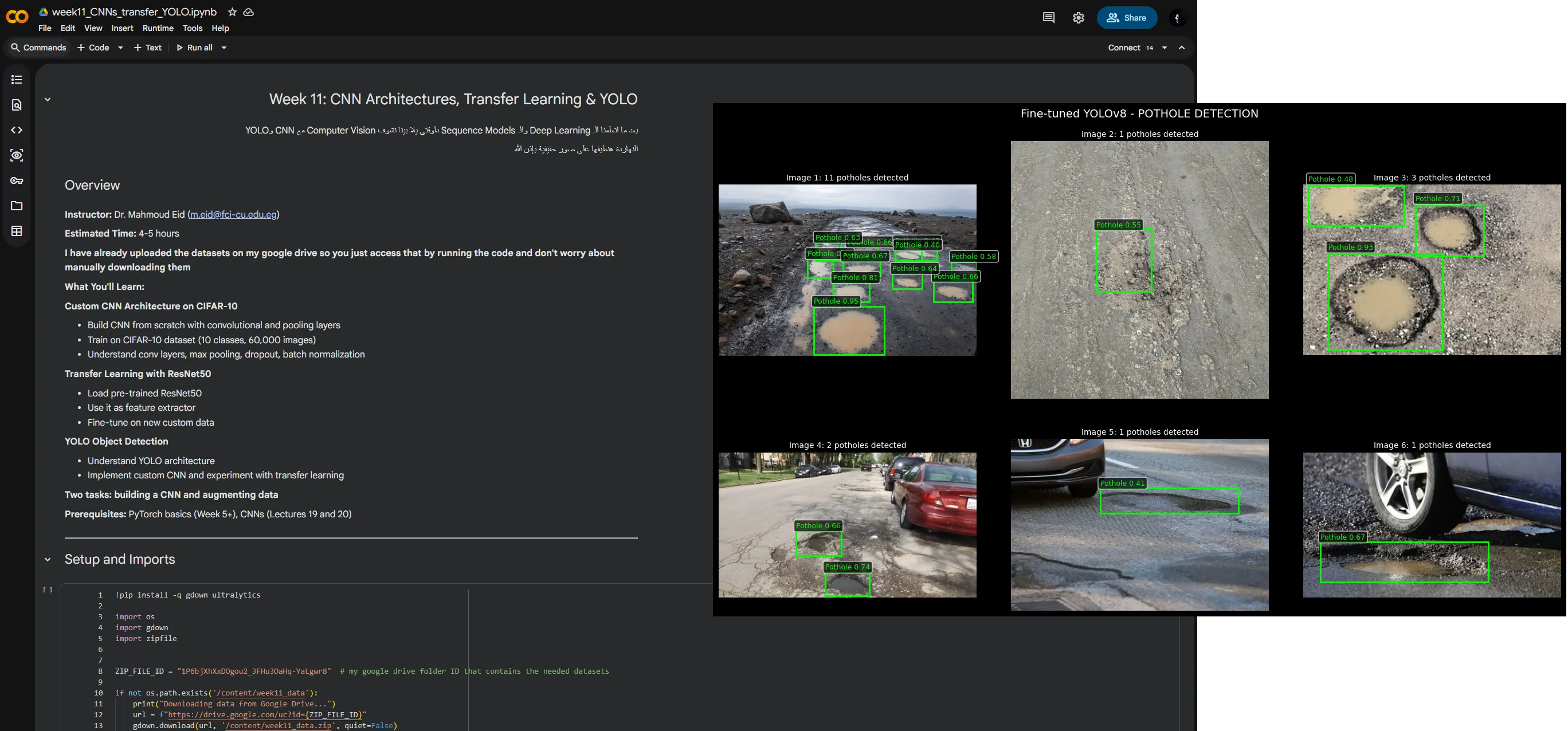Open the comments panel icon
This screenshot has width=1568, height=731.
pyautogui.click(x=1048, y=18)
